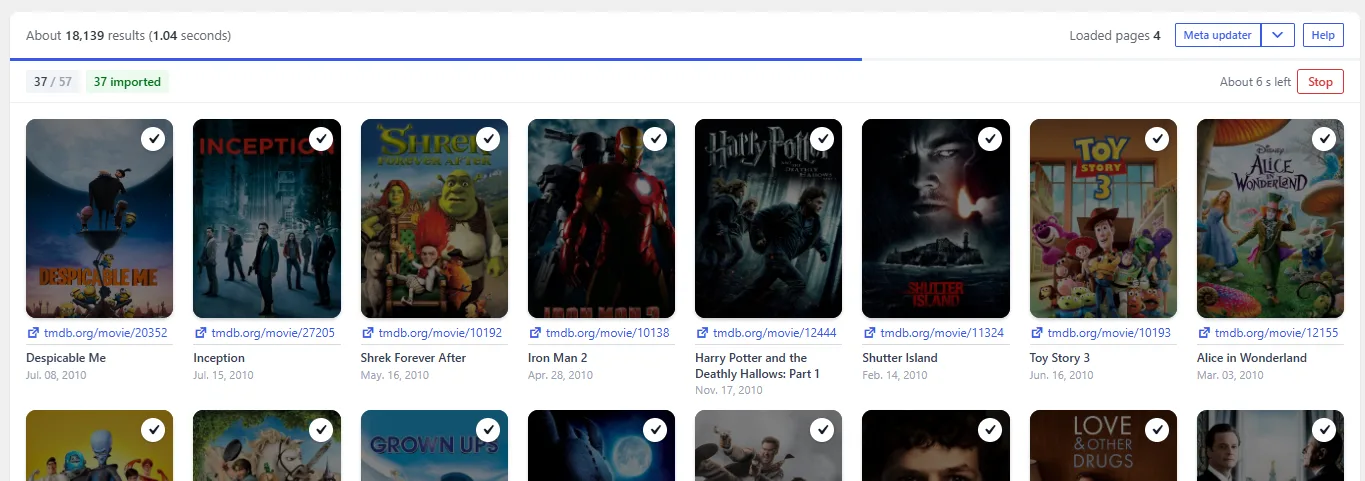Open the Meta updater dropdown arrow
The image size is (1365, 481).
[1278, 35]
